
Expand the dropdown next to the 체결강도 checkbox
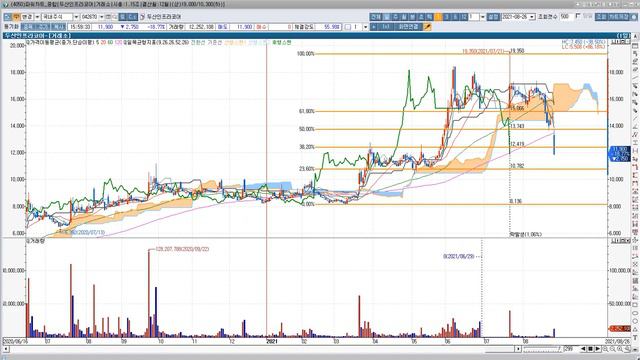[x=365, y=27]
